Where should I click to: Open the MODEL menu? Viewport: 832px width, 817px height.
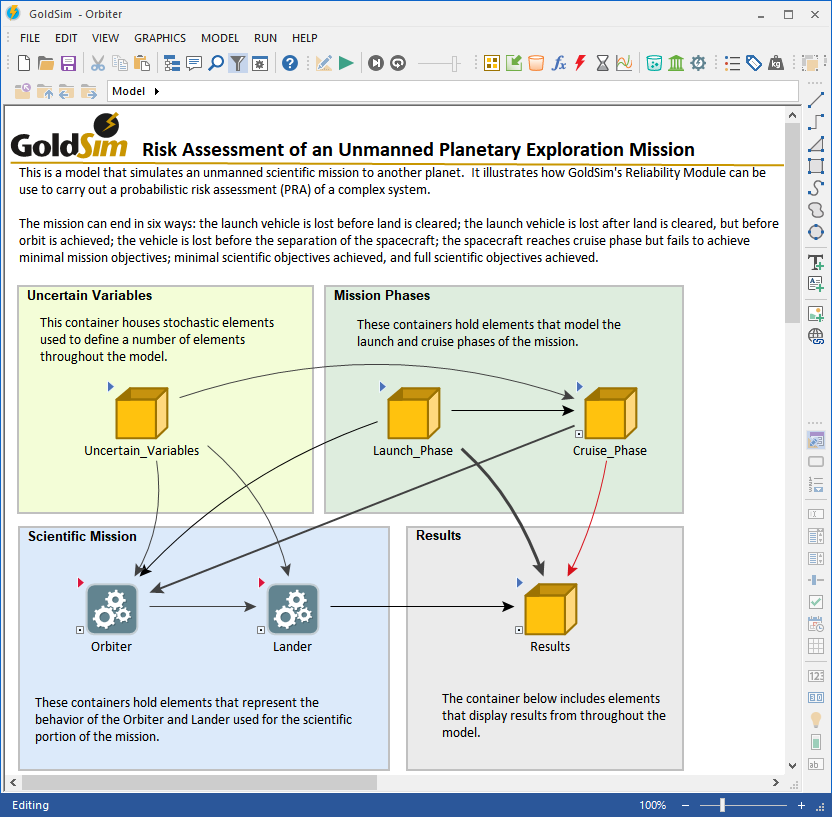[x=220, y=38]
